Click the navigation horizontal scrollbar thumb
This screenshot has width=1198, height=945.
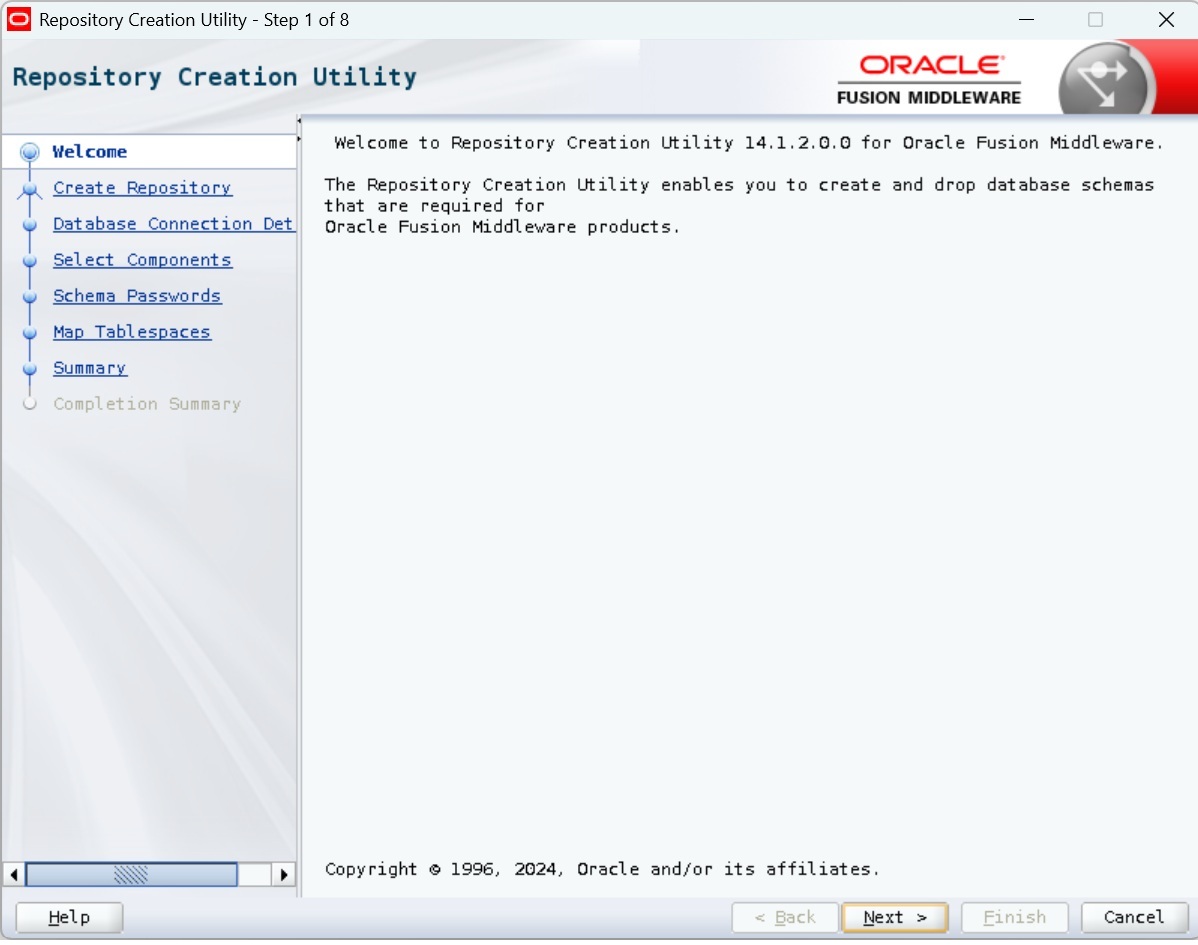click(131, 874)
